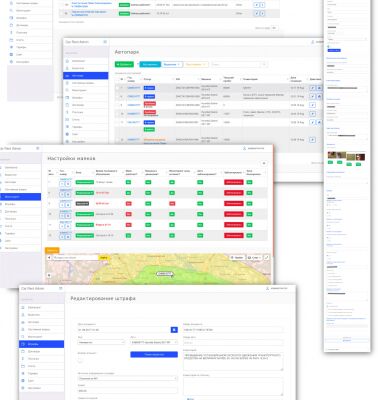Open blue-outlined filter dropdown in Автопарк toolbar
The image size is (378, 400).
(172, 64)
